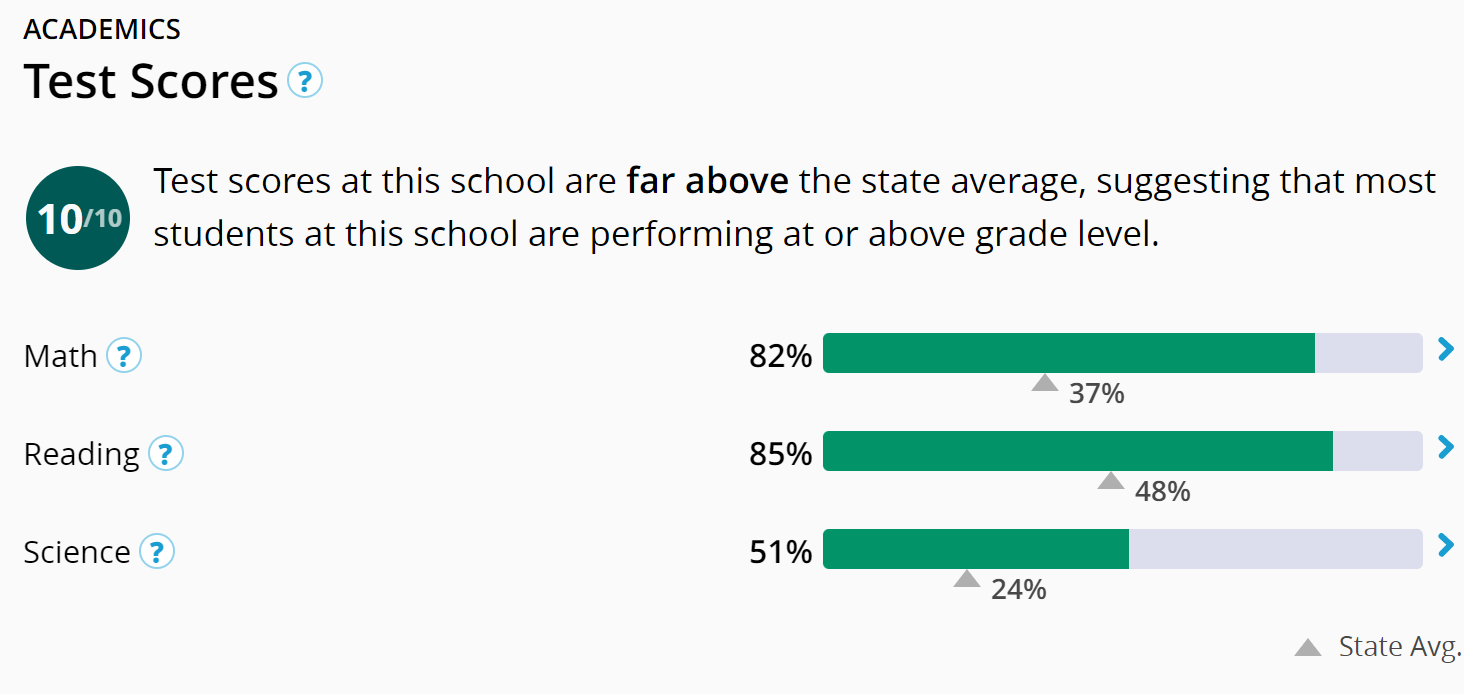Click the Science state average triangle marker
This screenshot has width=1464, height=694.
click(967, 579)
